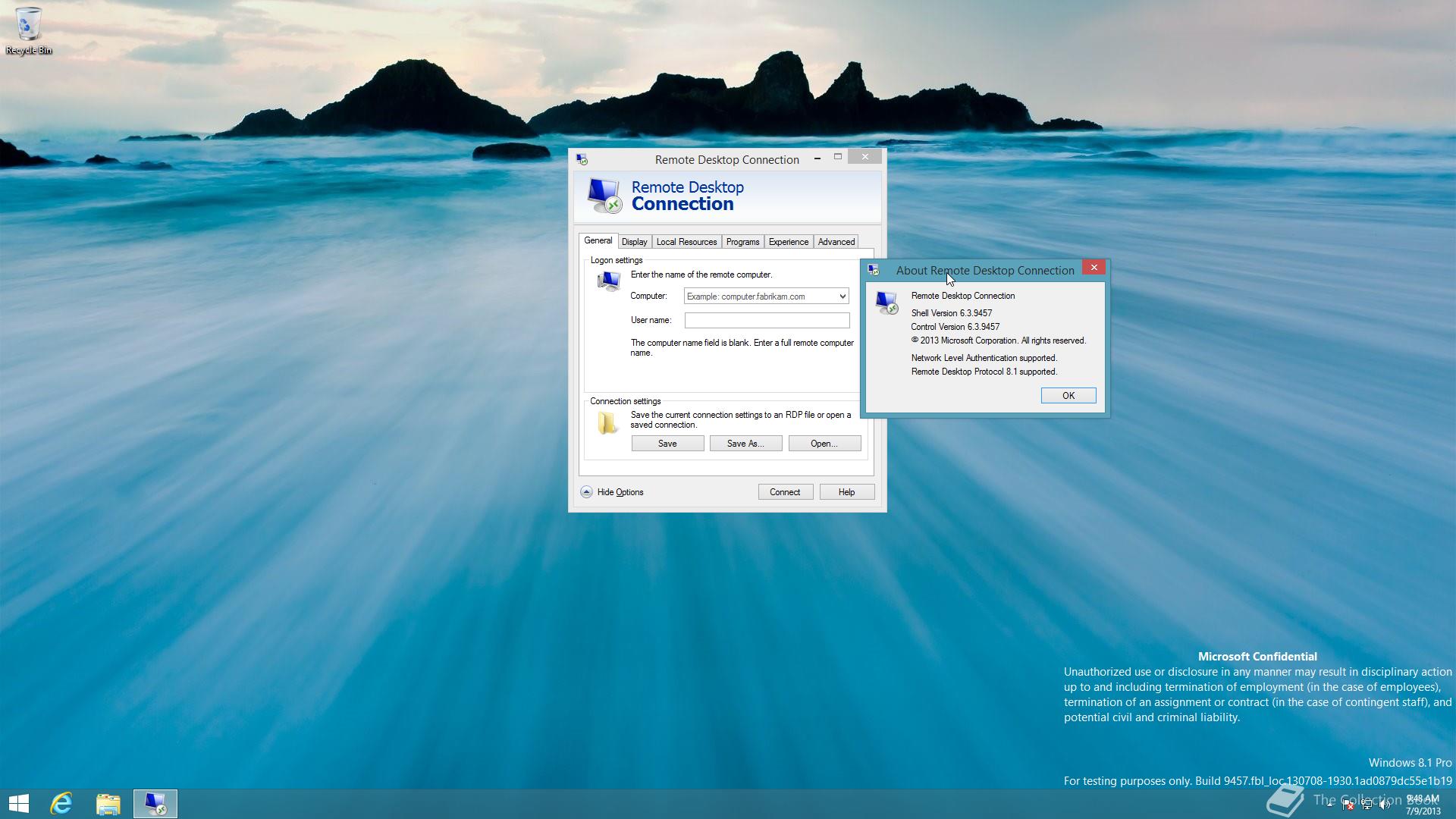Close the Remote Desktop Connection window
The width and height of the screenshot is (1456, 819).
point(864,157)
